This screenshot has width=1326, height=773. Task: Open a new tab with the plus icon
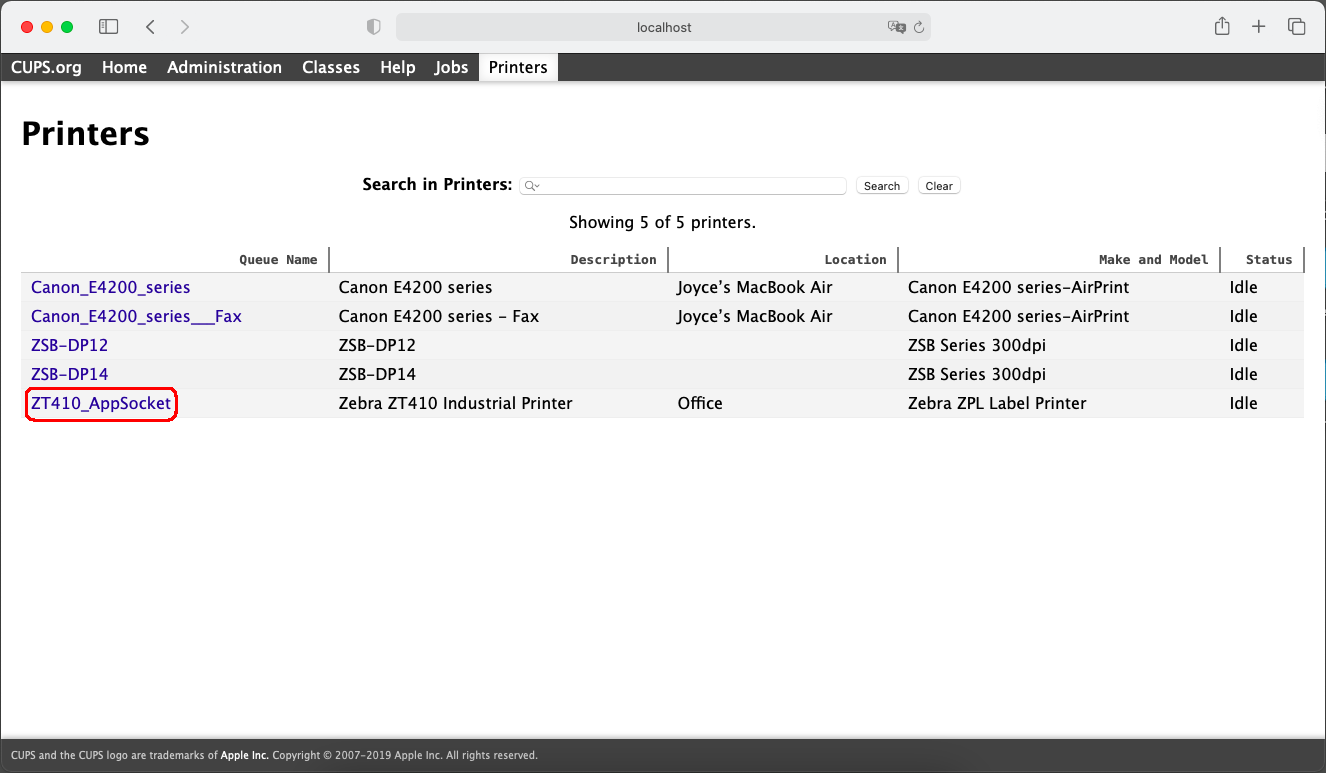point(1259,27)
